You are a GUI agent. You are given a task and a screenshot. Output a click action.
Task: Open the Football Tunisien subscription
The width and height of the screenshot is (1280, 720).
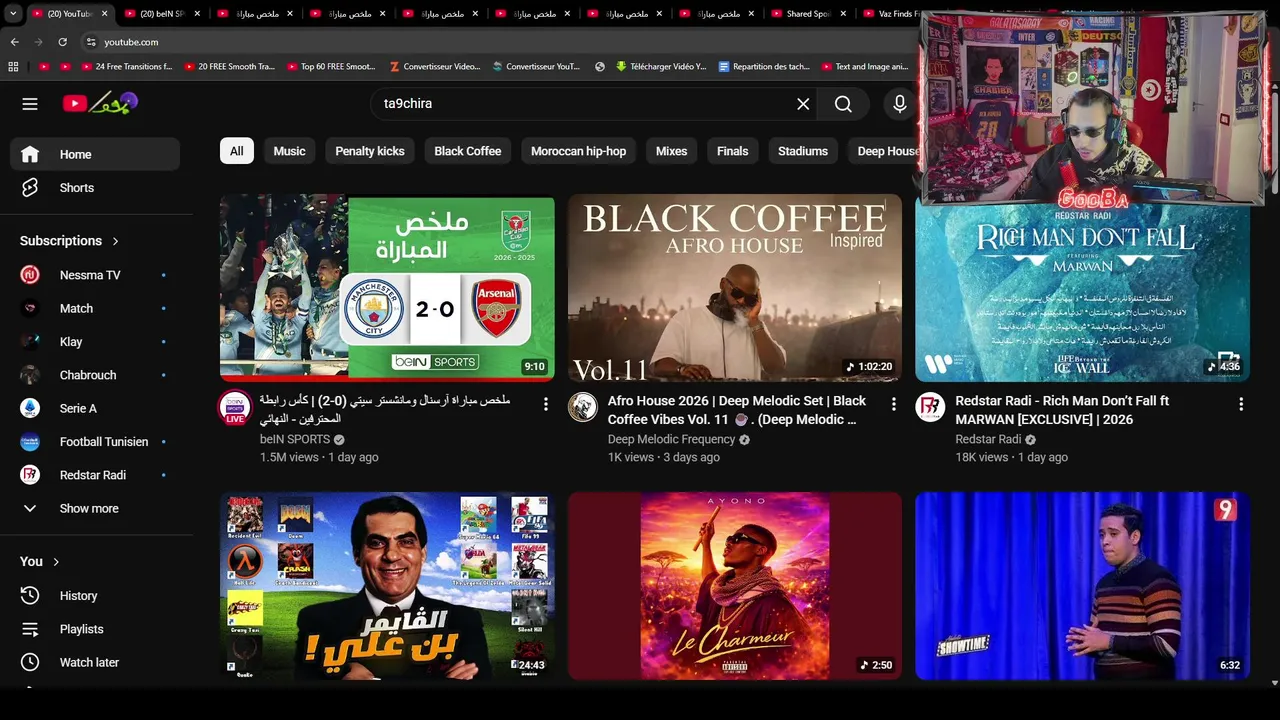click(95, 442)
